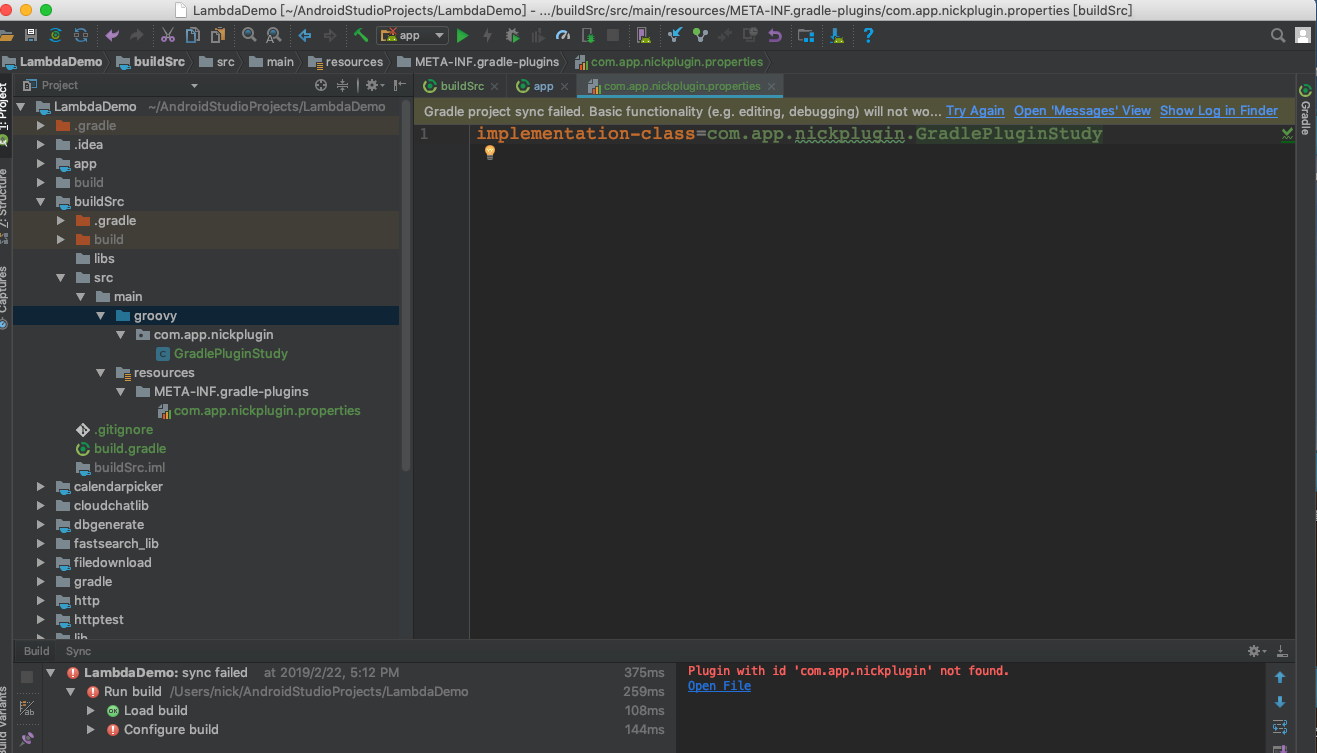Viewport: 1317px width, 753px height.
Task: Click the lightbulb intention icon in editor
Action: [490, 152]
